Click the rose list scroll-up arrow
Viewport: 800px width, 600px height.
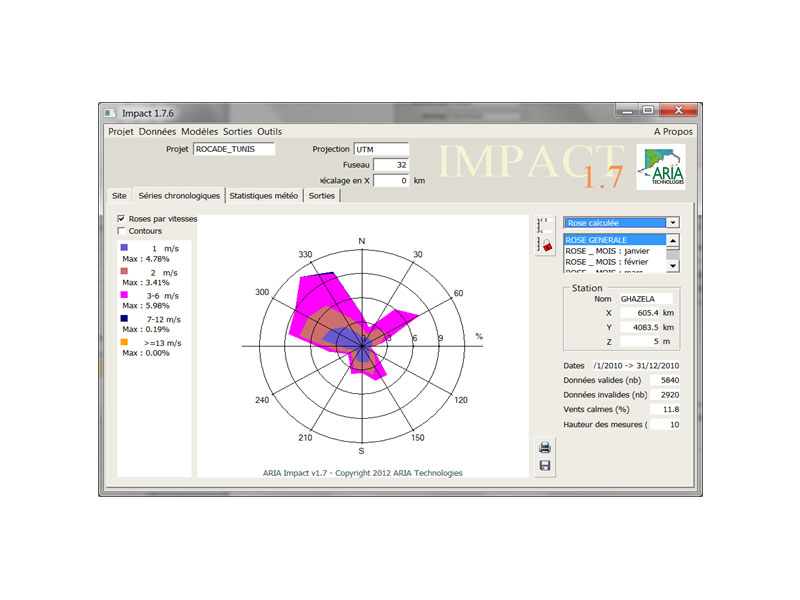pos(673,240)
